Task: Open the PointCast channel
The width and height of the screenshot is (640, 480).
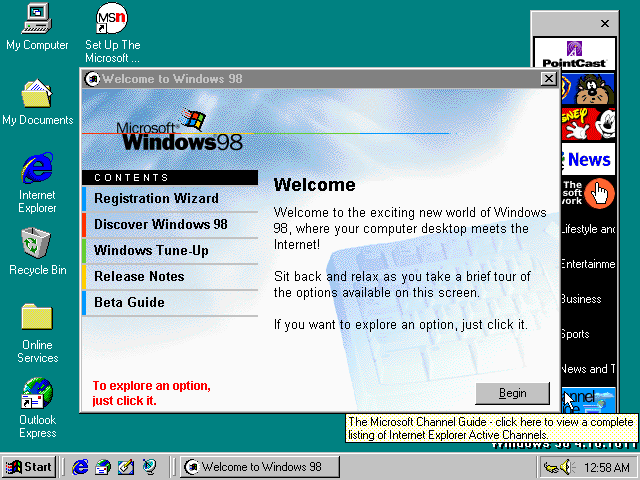Action: (575, 53)
